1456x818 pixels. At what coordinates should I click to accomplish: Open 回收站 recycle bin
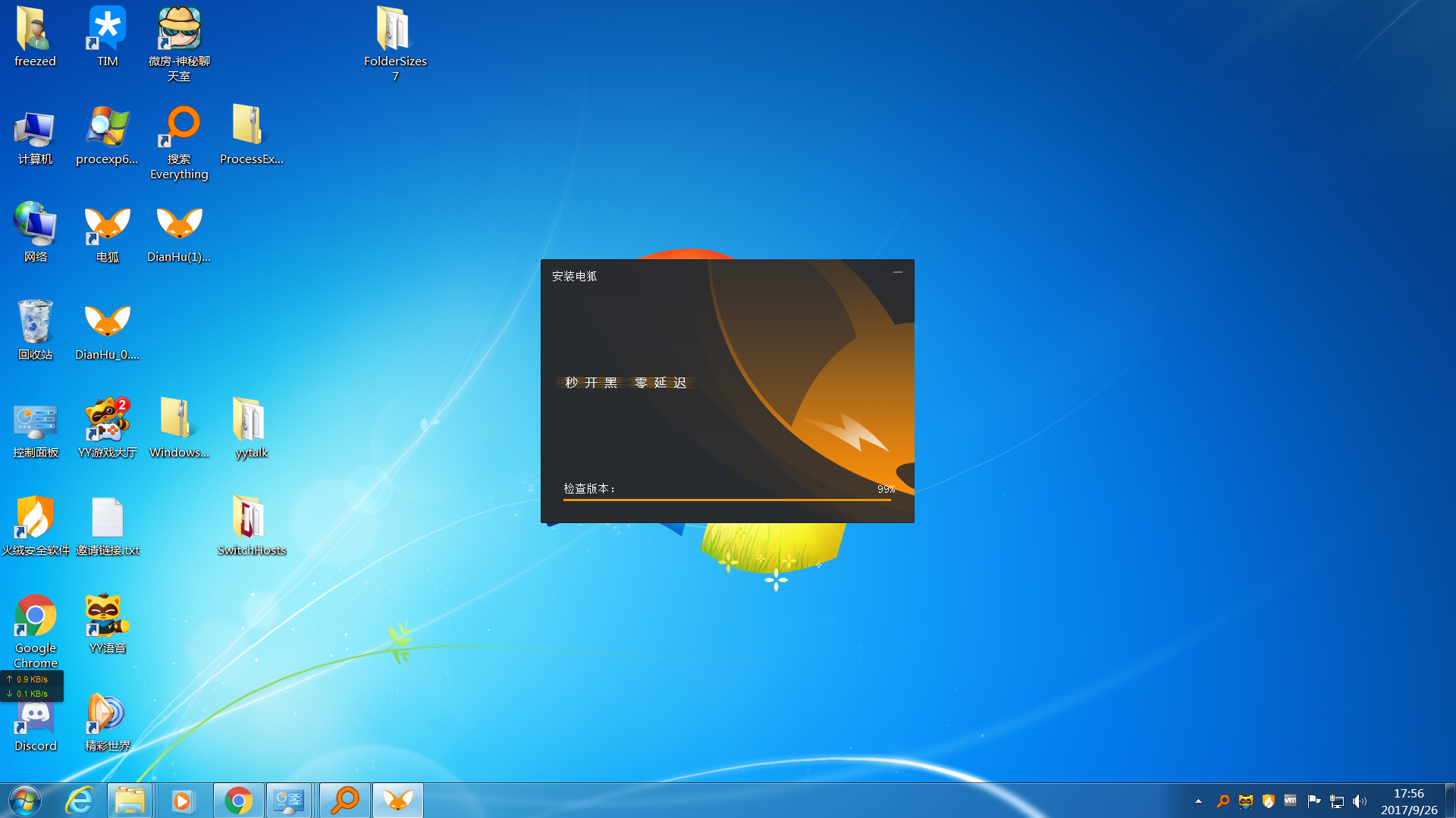[x=35, y=331]
